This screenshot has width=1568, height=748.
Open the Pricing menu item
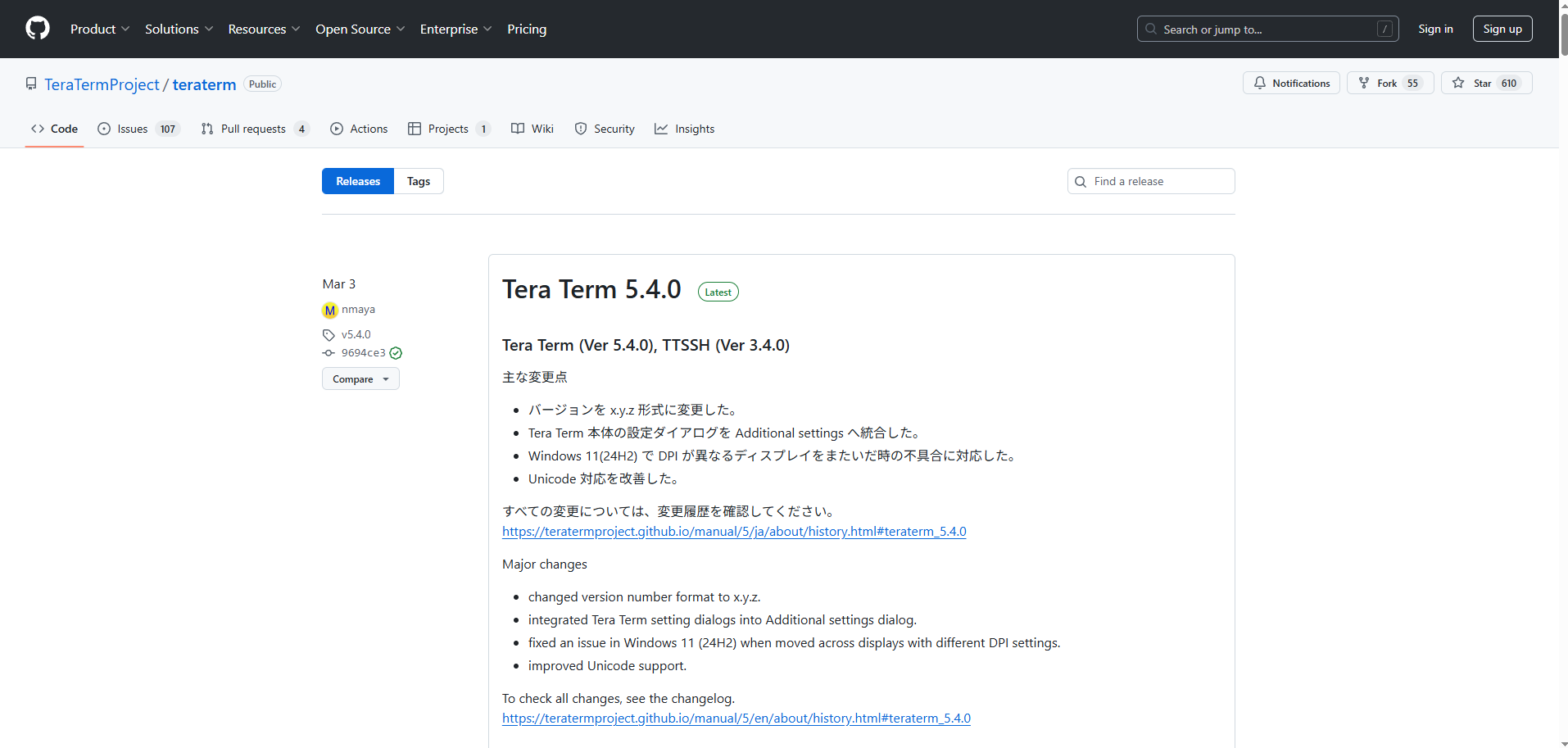526,29
